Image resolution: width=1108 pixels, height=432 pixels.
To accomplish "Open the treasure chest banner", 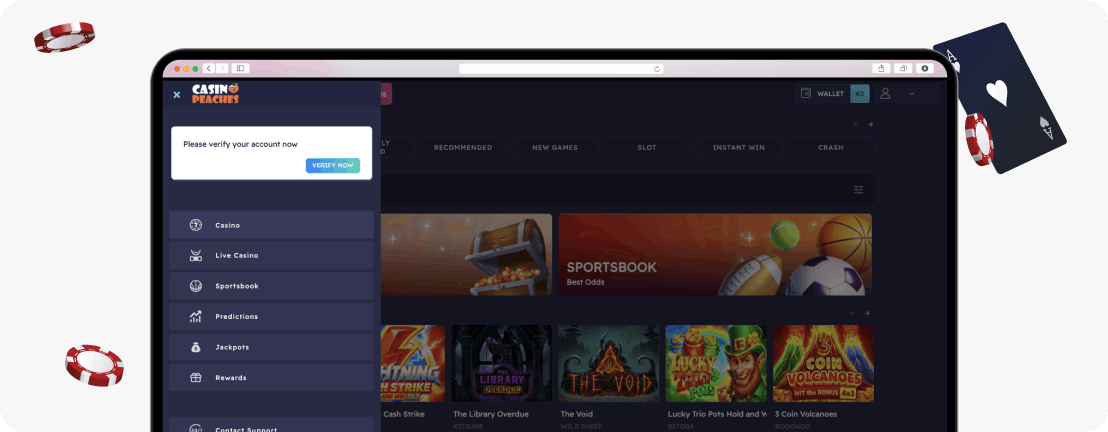I will pos(466,255).
